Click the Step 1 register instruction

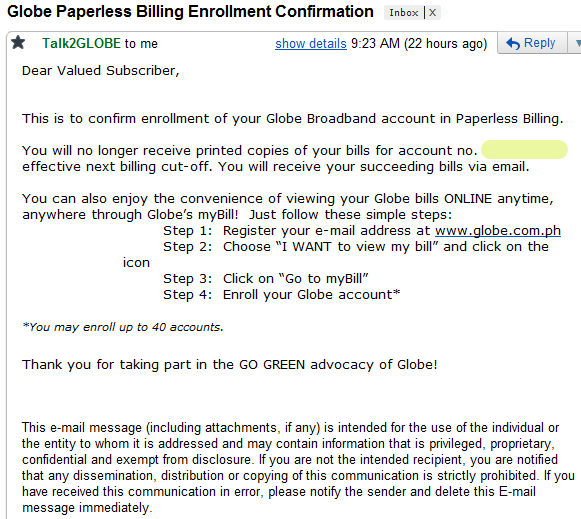[x=362, y=231]
